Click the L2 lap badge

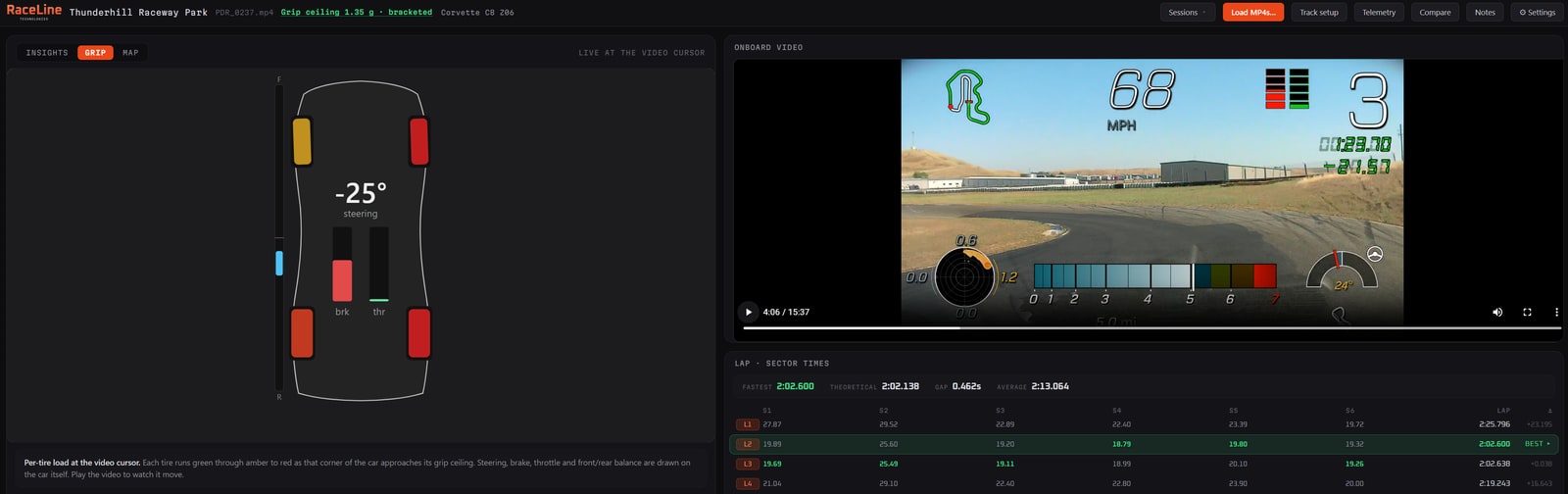click(x=747, y=444)
